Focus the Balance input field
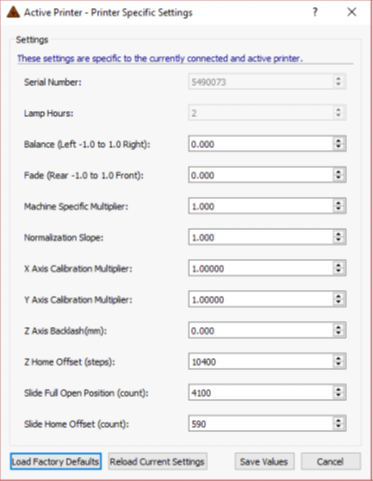This screenshot has width=373, height=481. pos(261,144)
